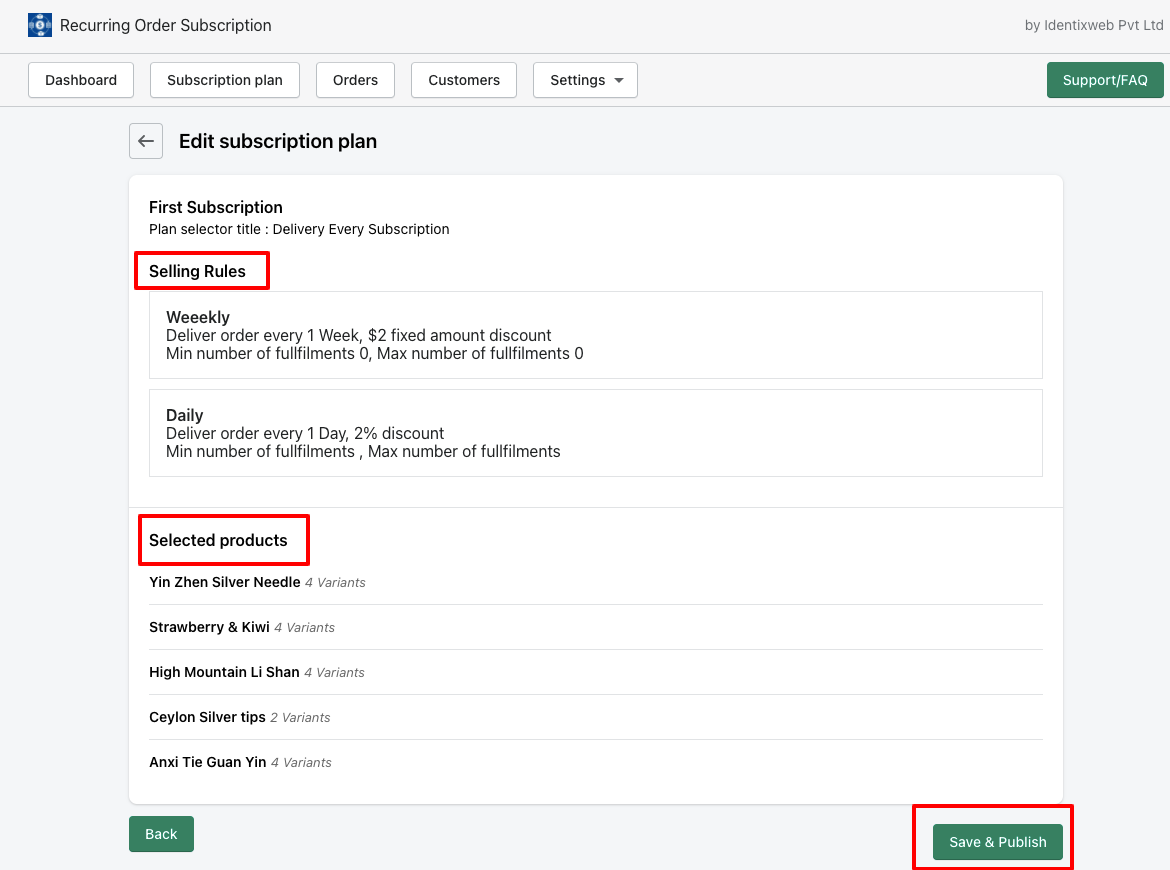1170x870 pixels.
Task: Select the Daily selling rule card
Action: click(x=595, y=433)
